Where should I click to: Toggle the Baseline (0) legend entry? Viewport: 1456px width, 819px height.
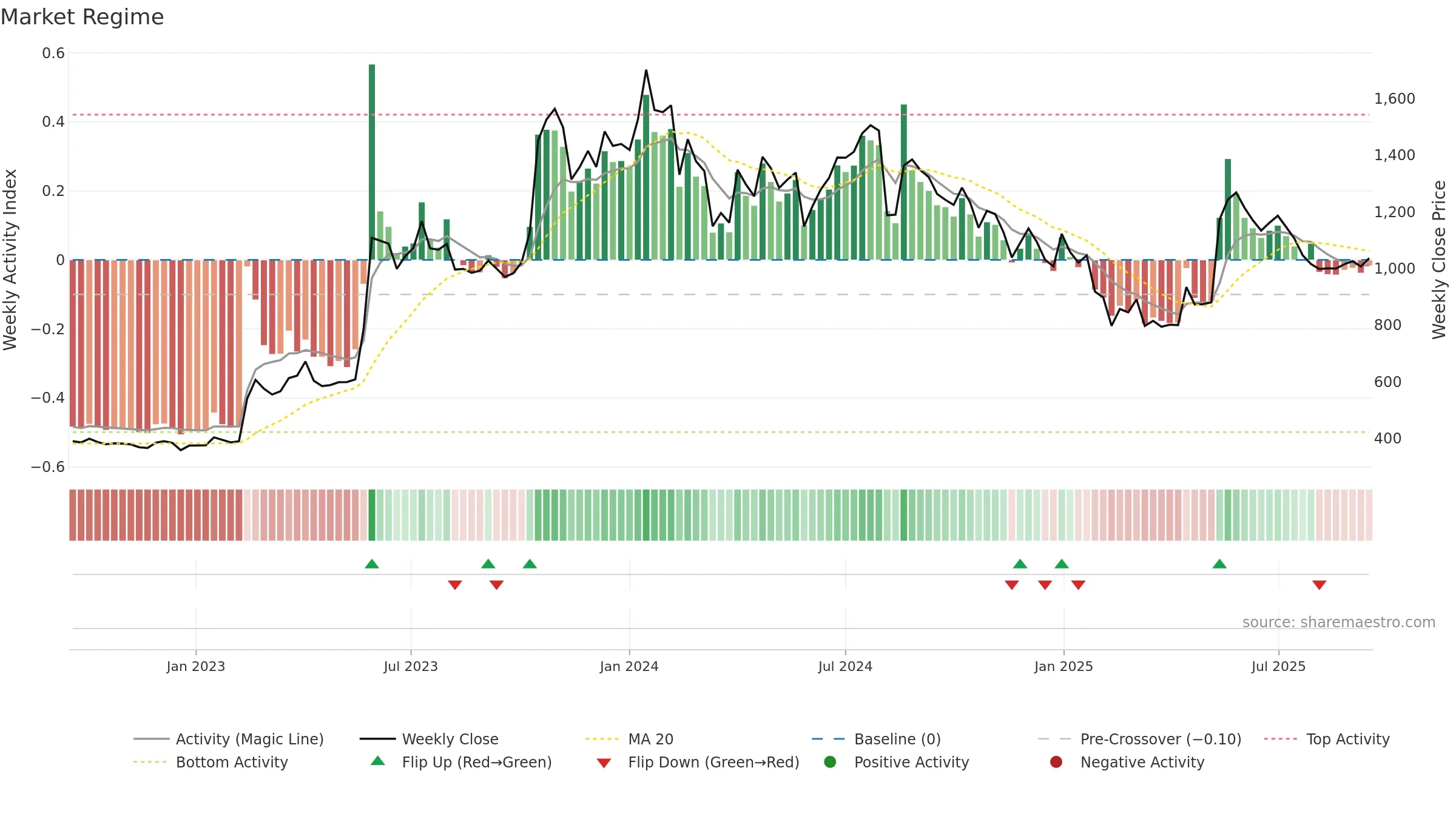(876, 739)
